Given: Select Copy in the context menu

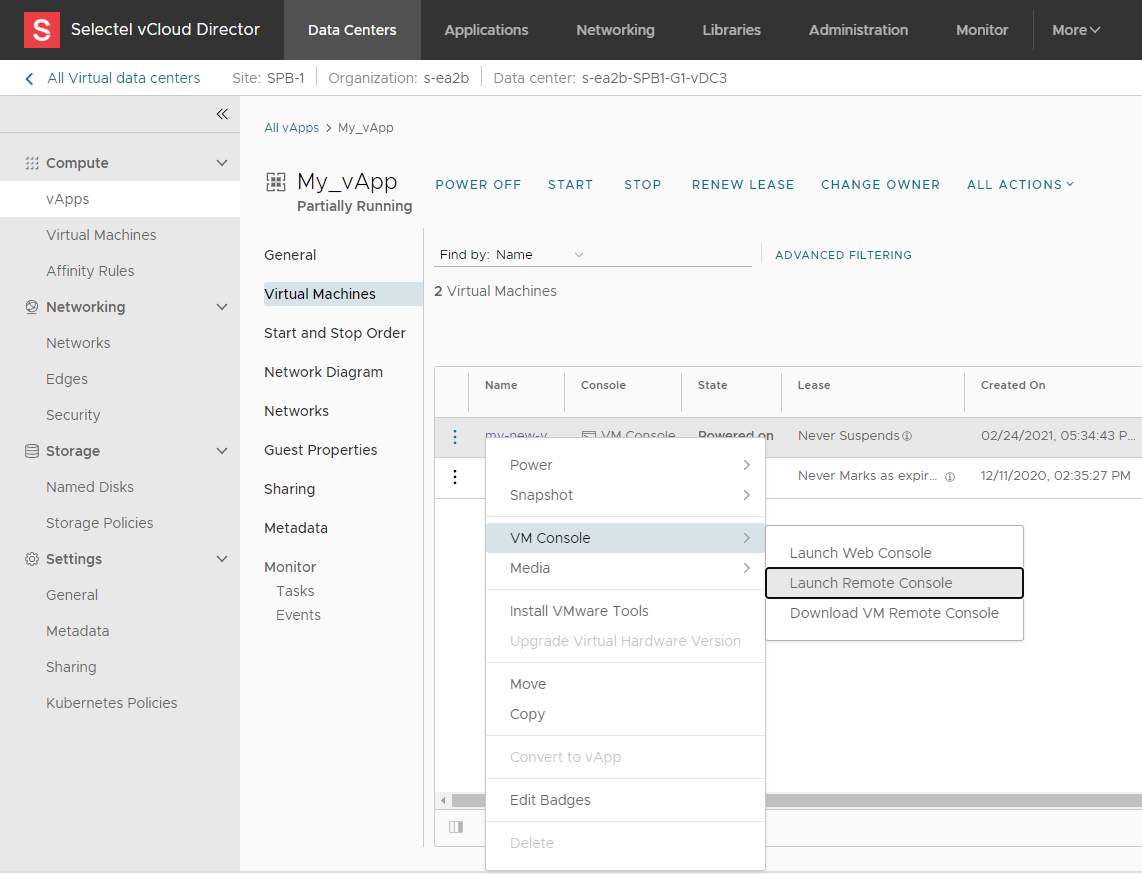Looking at the screenshot, I should [x=625, y=714].
